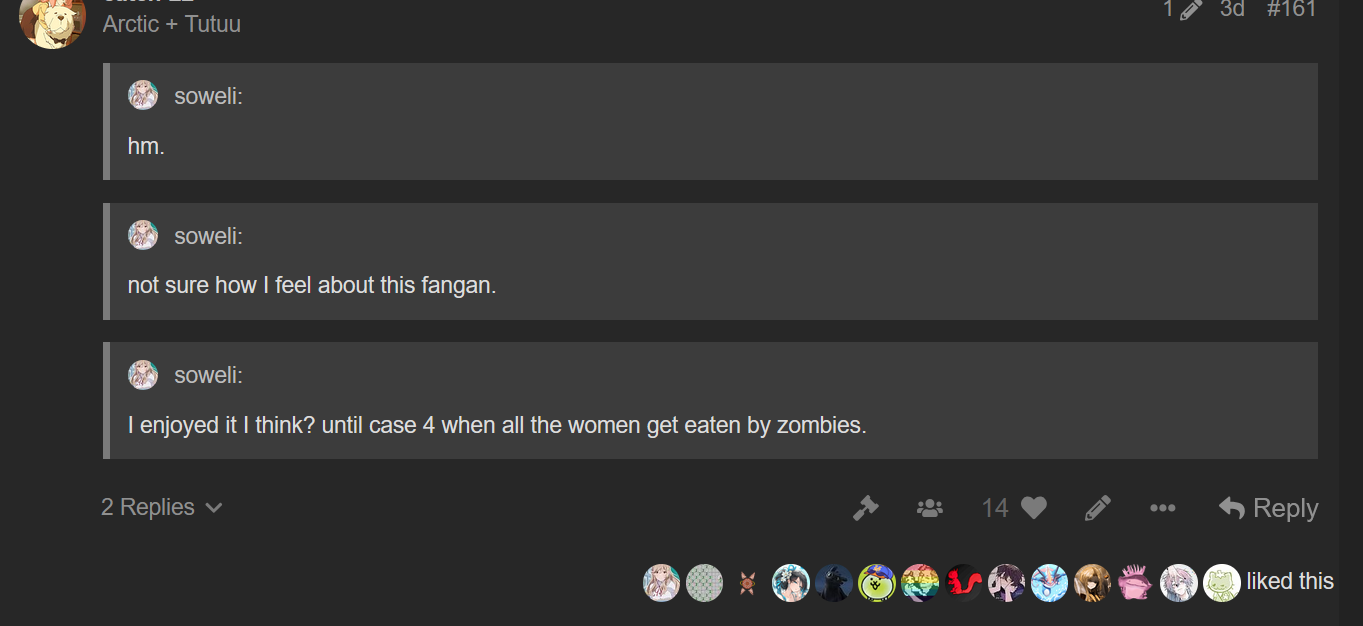Click soweli name in second quote
1363x626 pixels.
point(208,236)
